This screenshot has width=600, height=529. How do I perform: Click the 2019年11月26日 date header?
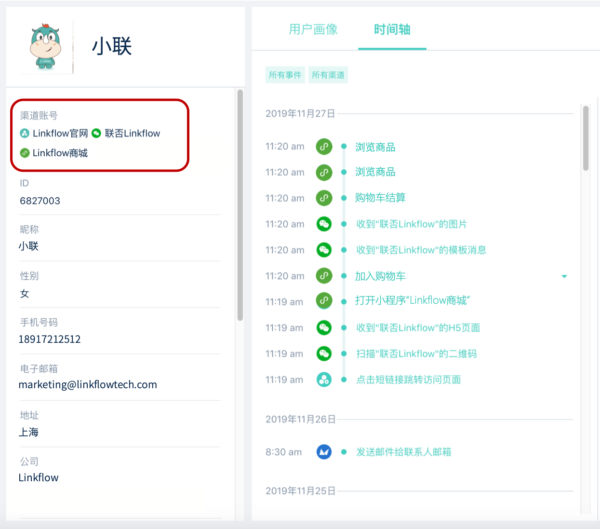(x=300, y=420)
